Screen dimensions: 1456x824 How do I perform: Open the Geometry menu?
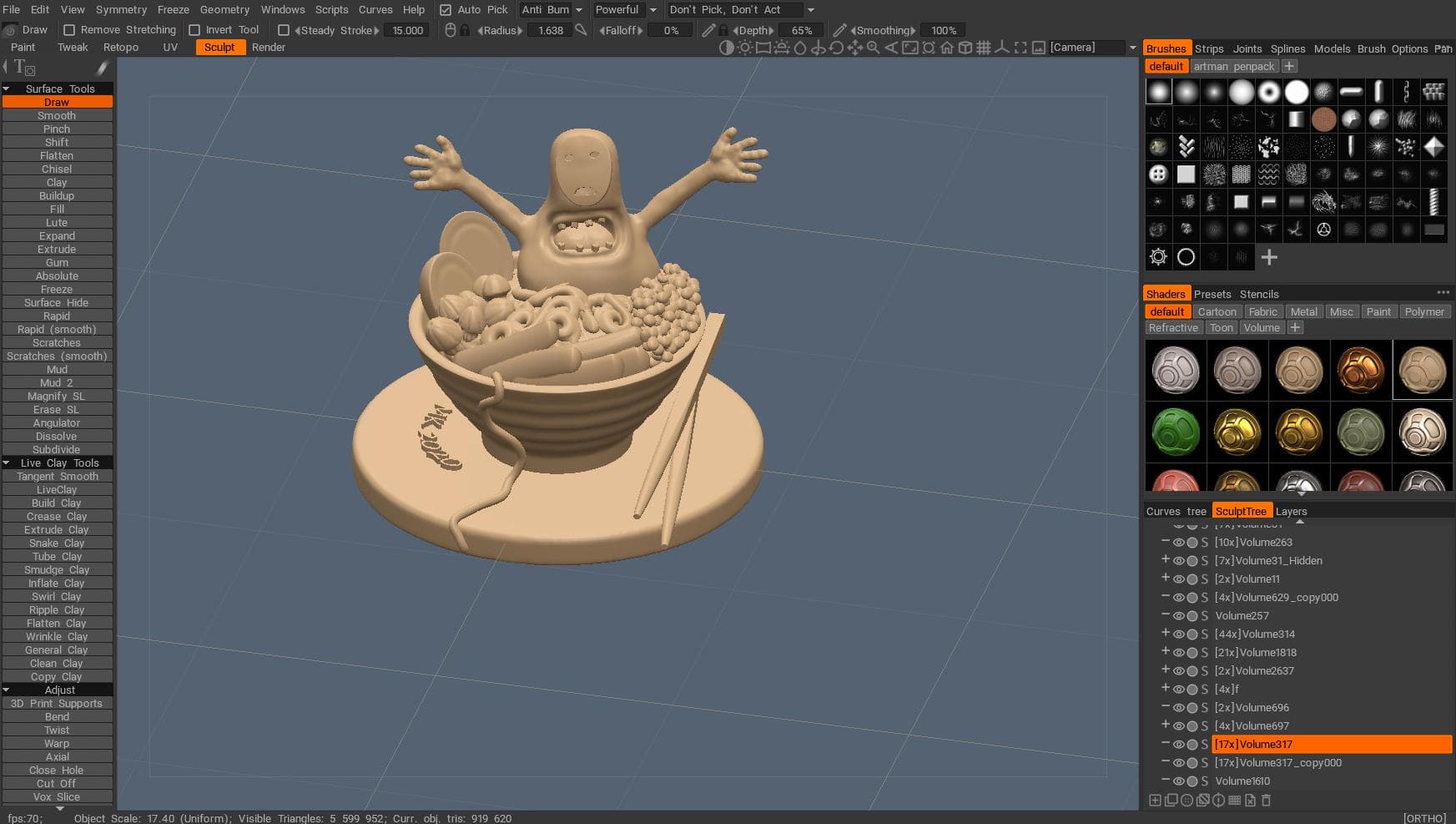224,10
